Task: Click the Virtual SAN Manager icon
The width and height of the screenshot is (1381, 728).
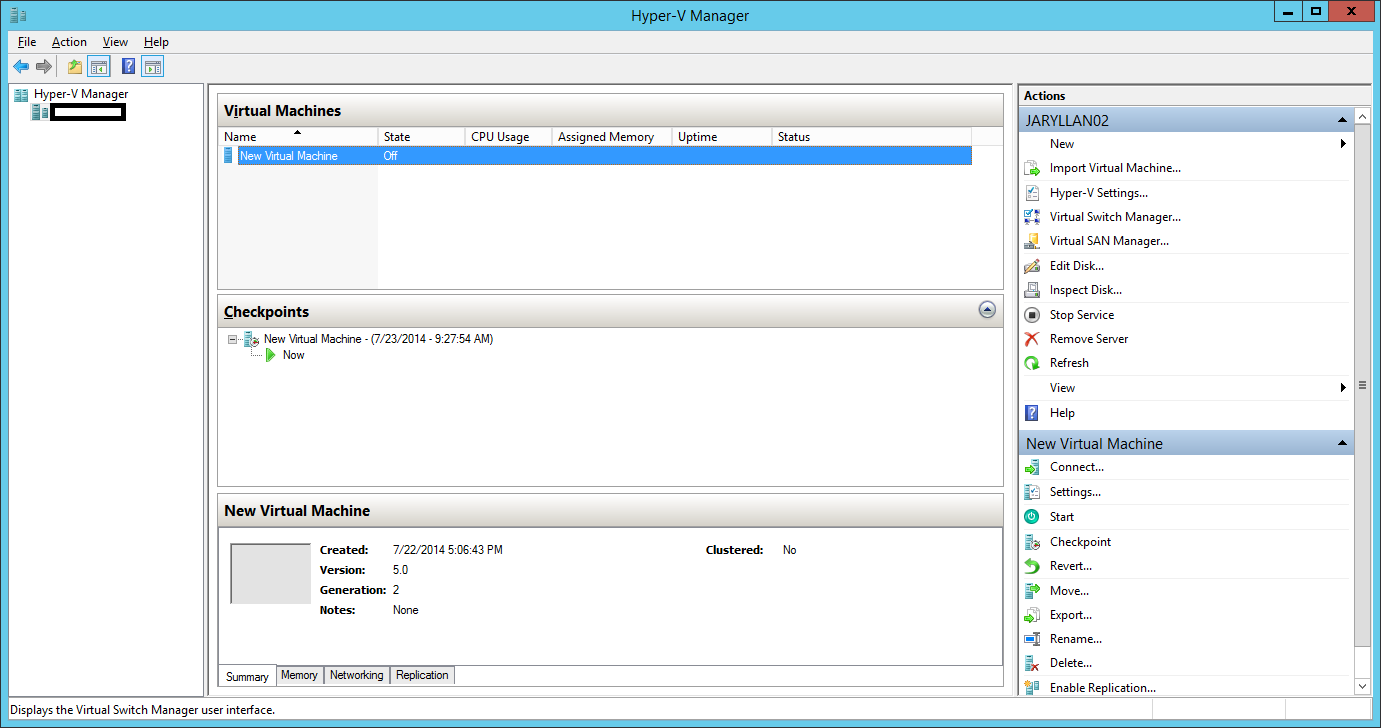Action: 1032,241
